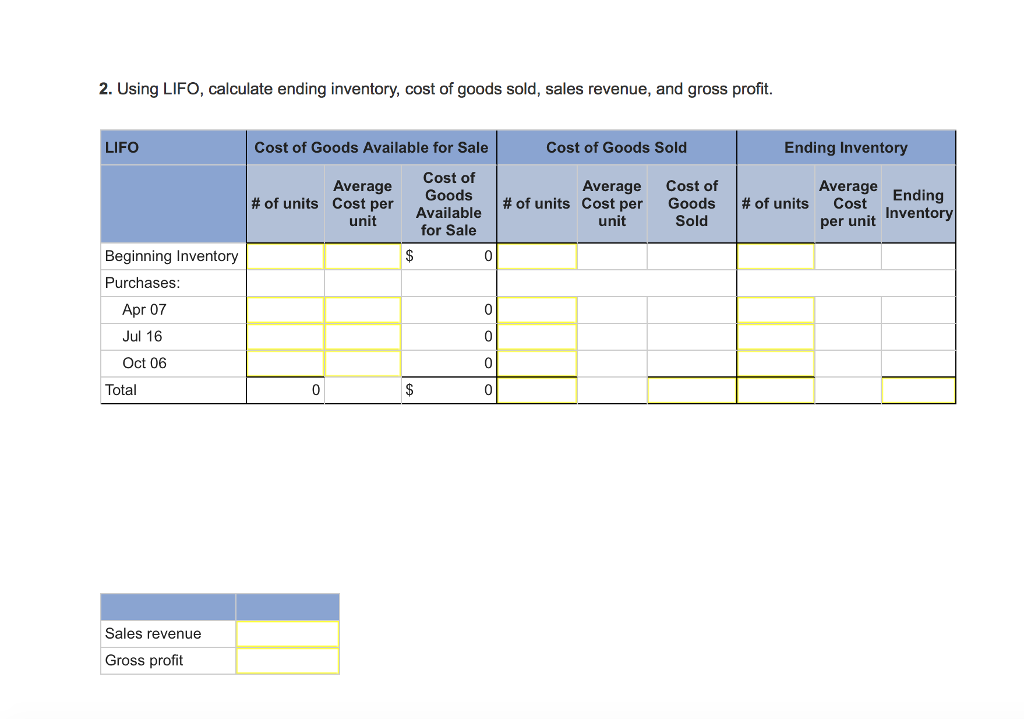Select the Total Cost of Goods Sold amount cell
Image resolution: width=1024 pixels, height=719 pixels.
[x=692, y=390]
